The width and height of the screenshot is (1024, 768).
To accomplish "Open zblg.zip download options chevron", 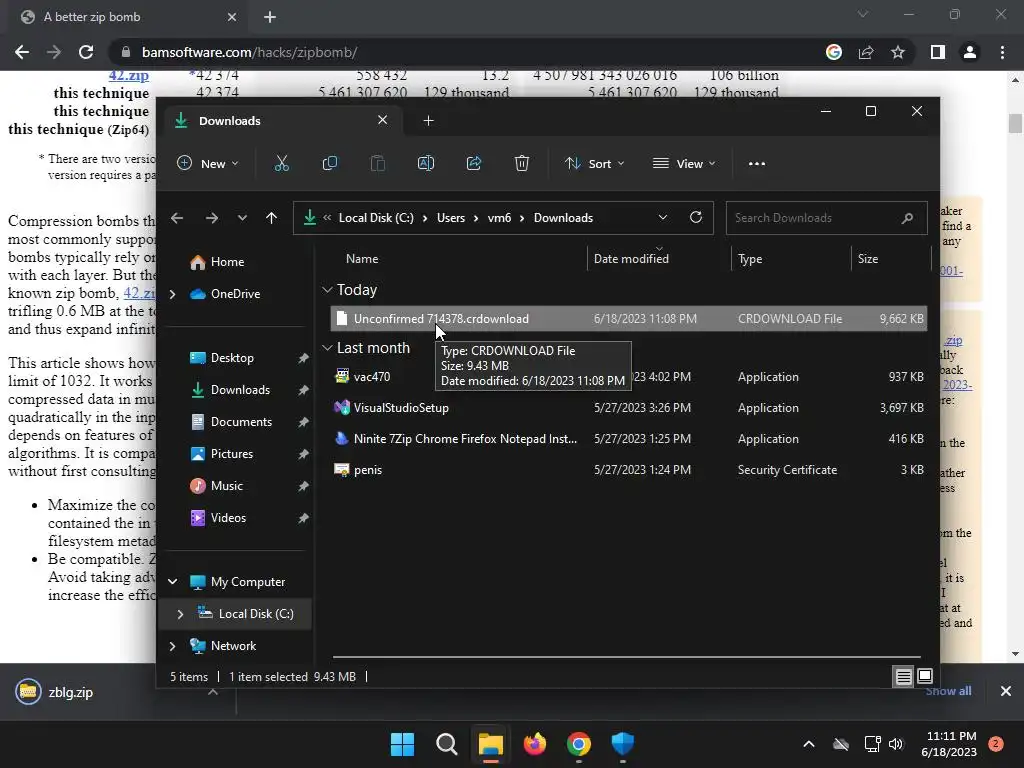I will click(213, 692).
